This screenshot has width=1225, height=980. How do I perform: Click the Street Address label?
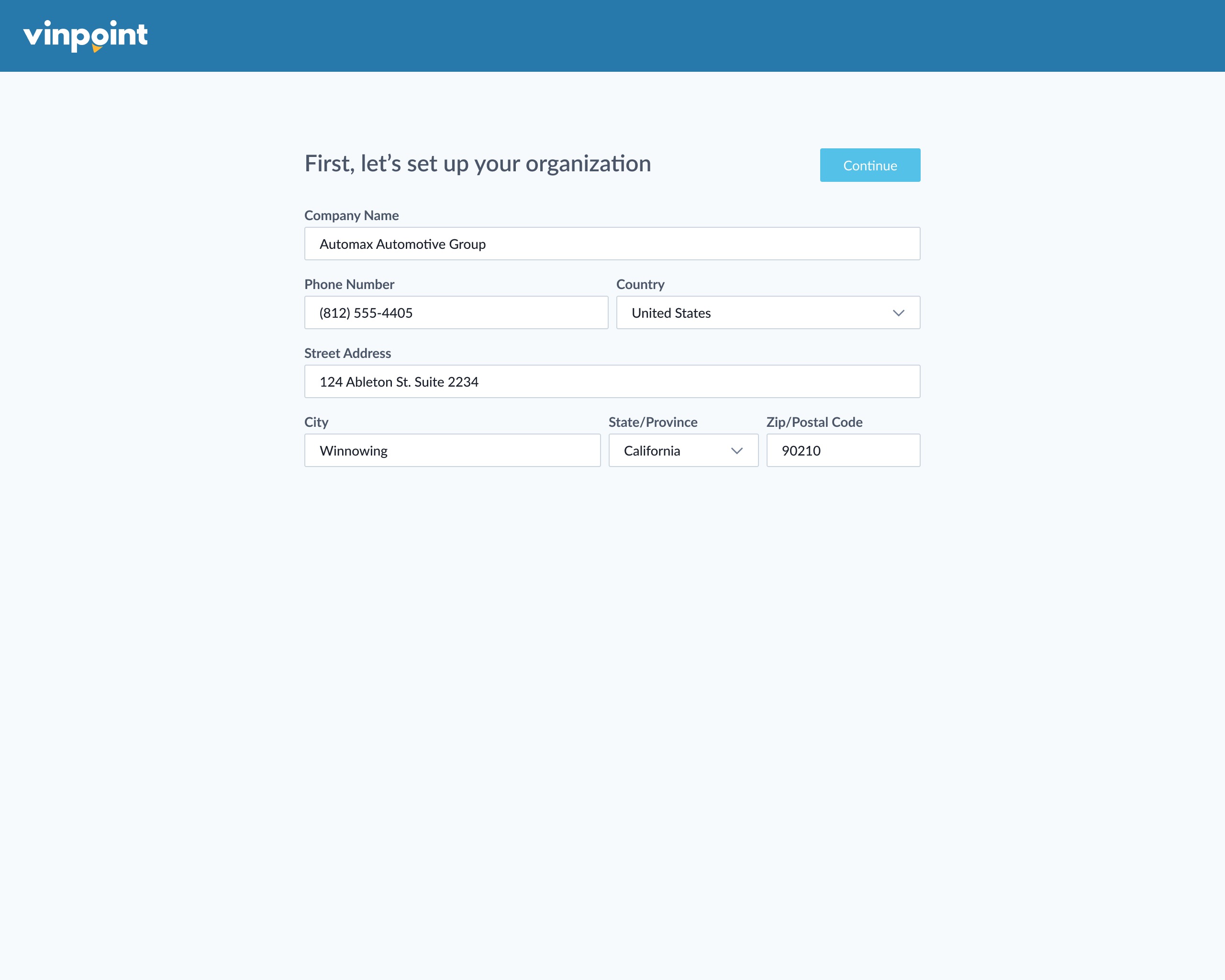tap(347, 353)
